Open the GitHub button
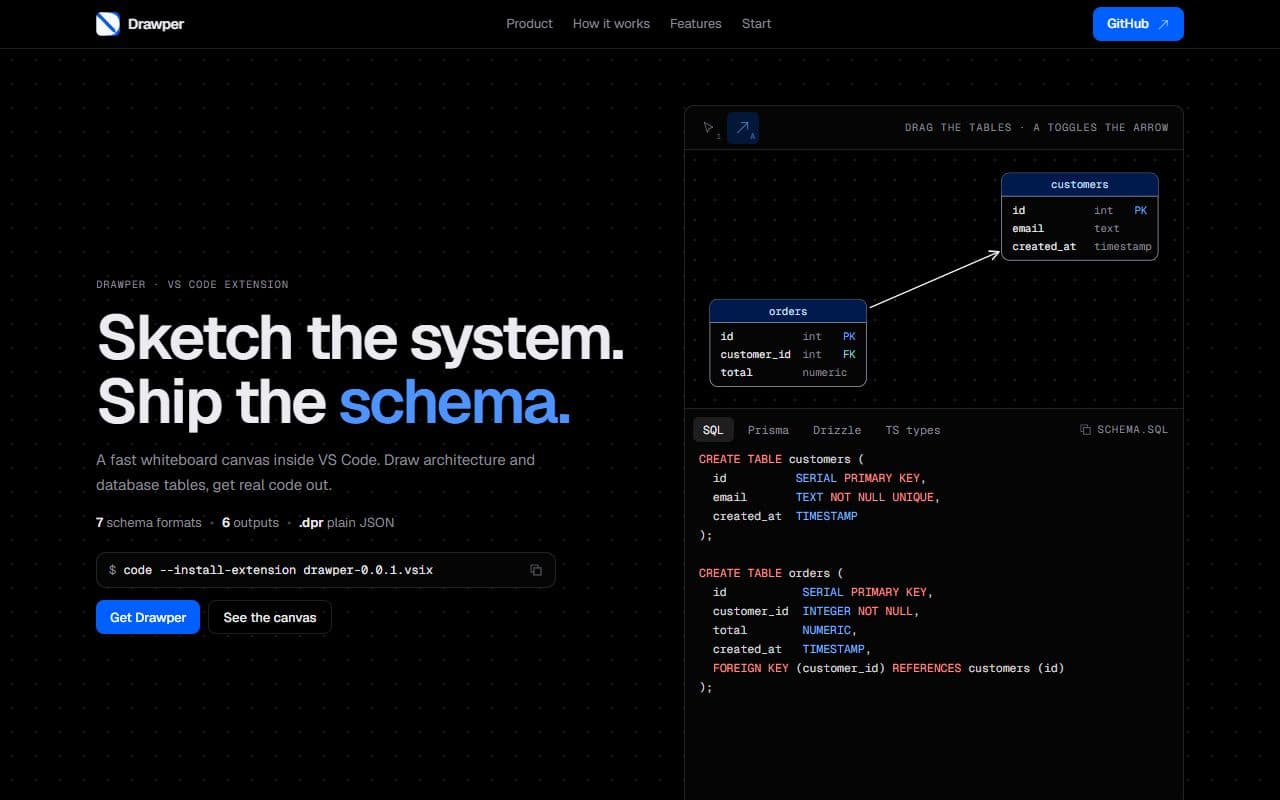 (x=1138, y=24)
